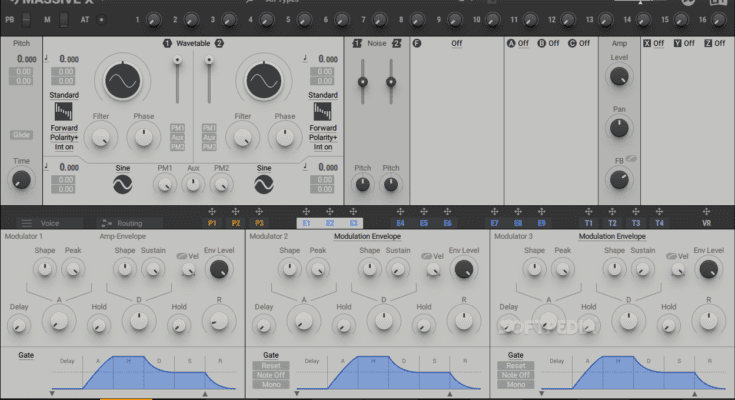Click the first Noise level slider

(362, 82)
